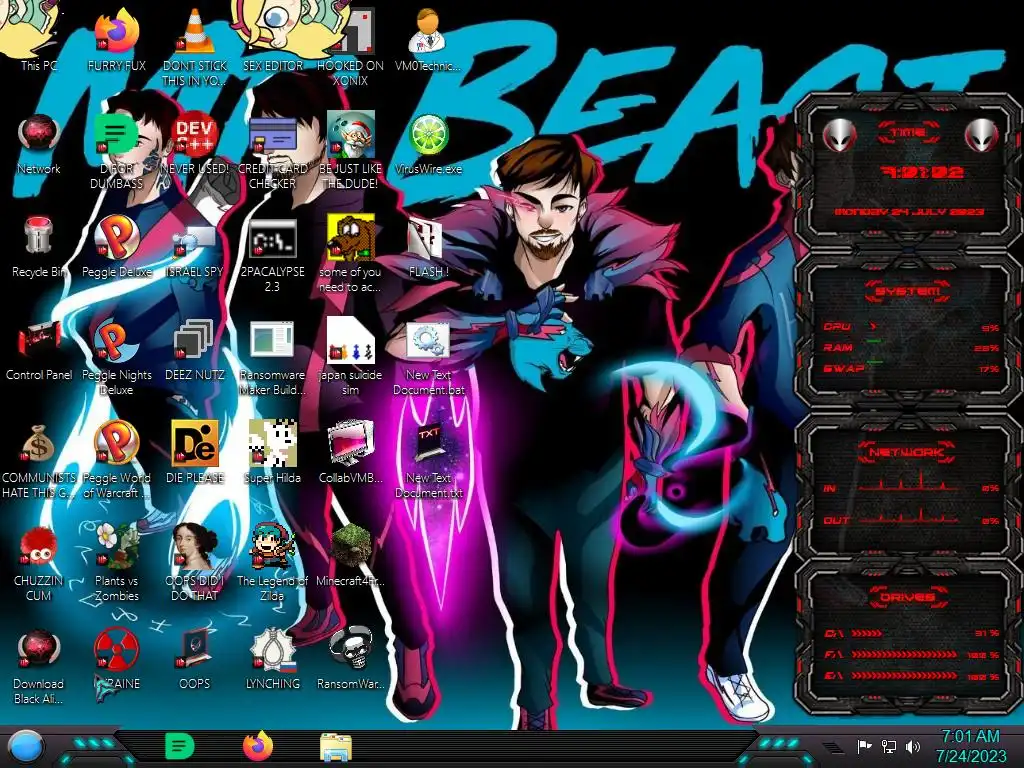This screenshot has height=768, width=1024.
Task: Open the FURRY FUX Firefox shortcut
Action: click(x=116, y=36)
